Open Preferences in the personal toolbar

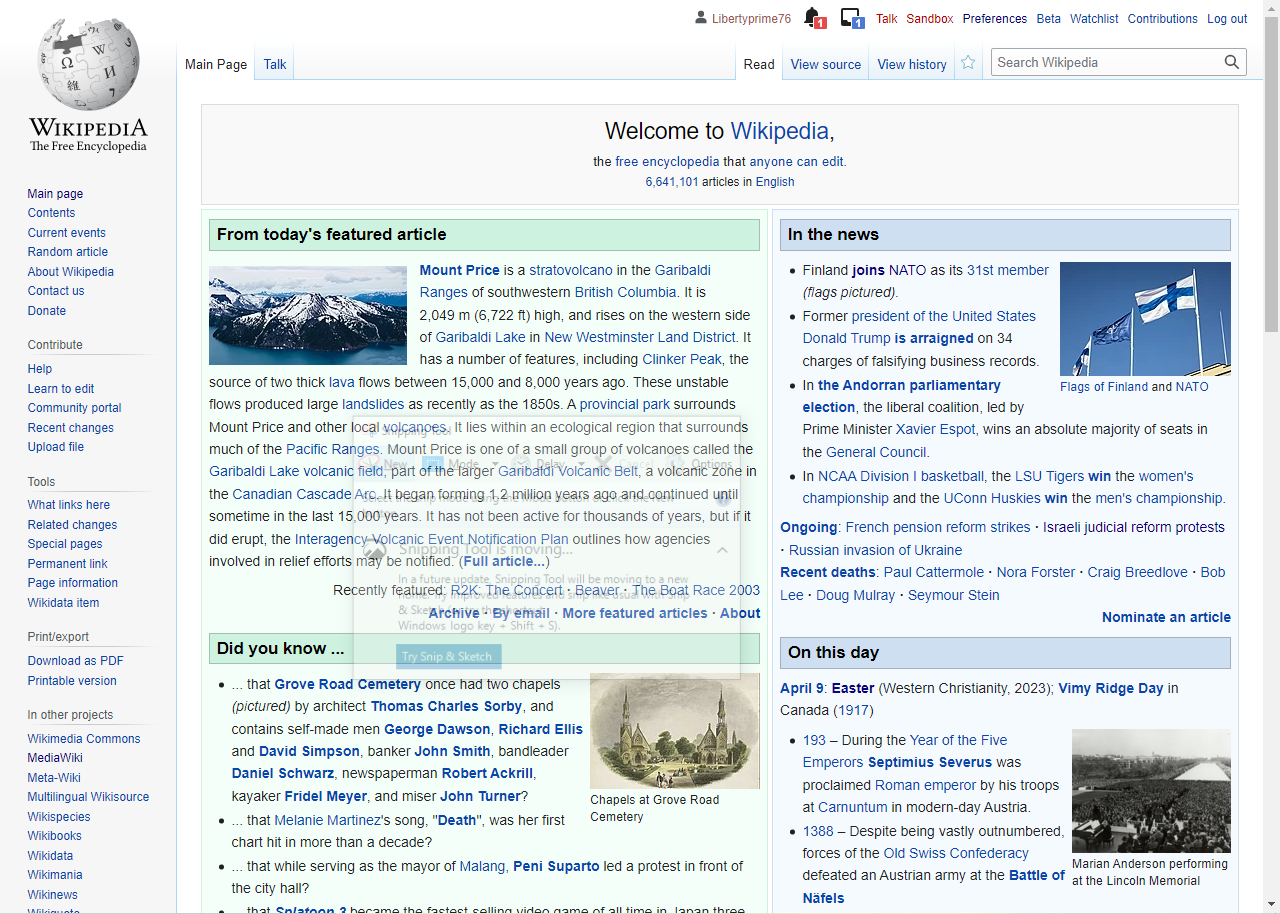click(995, 19)
